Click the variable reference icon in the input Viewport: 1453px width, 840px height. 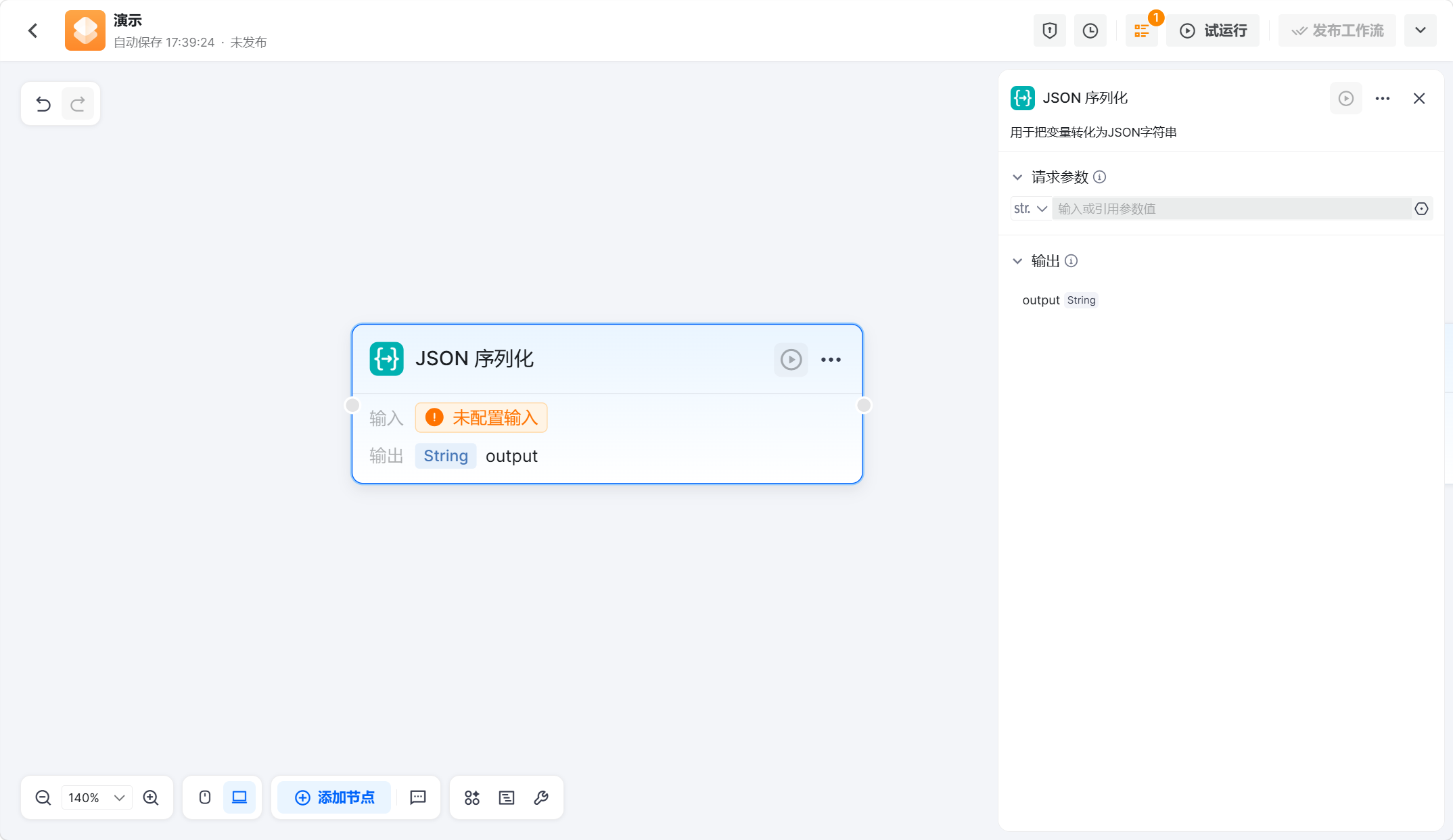tap(1422, 208)
